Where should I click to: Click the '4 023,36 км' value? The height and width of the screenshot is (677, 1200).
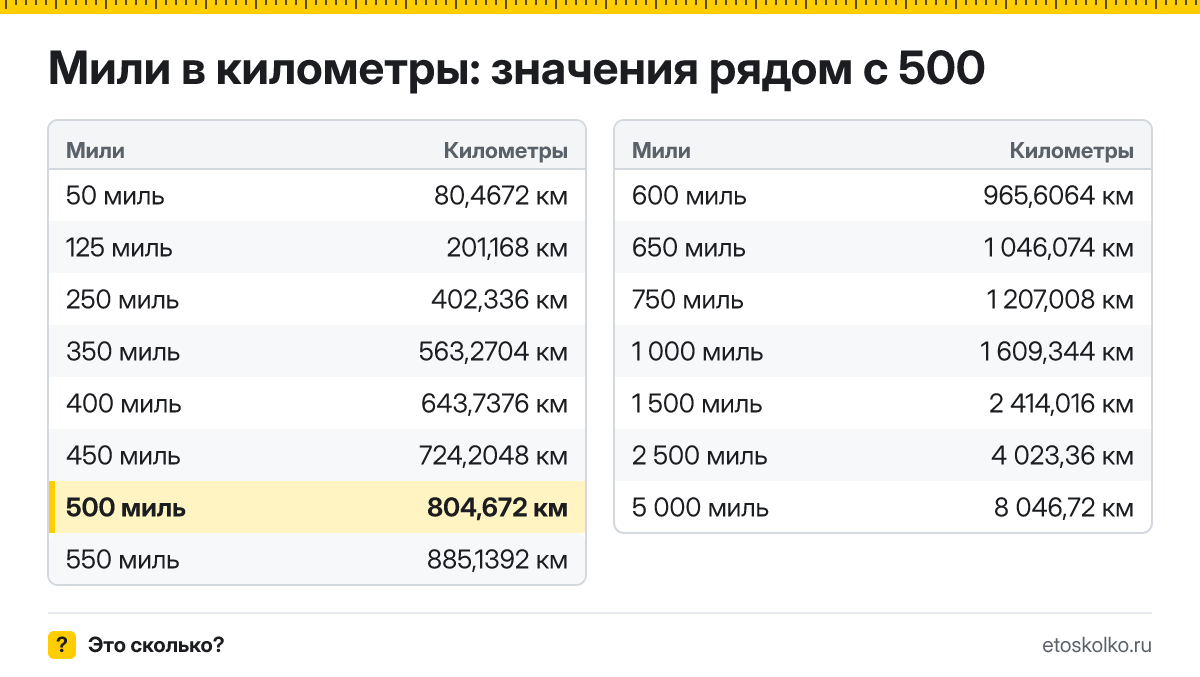click(x=1063, y=455)
